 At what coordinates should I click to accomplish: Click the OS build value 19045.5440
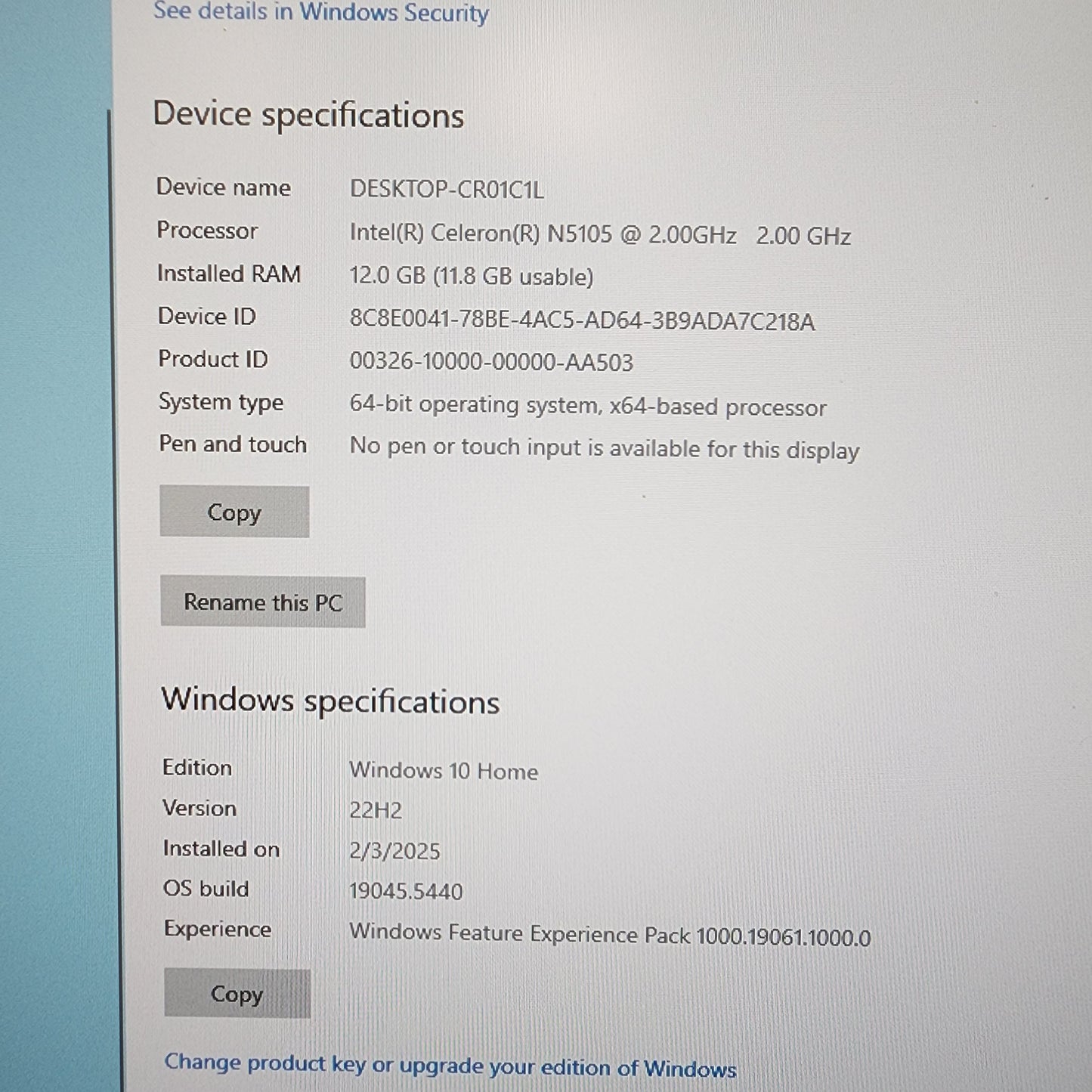click(406, 892)
